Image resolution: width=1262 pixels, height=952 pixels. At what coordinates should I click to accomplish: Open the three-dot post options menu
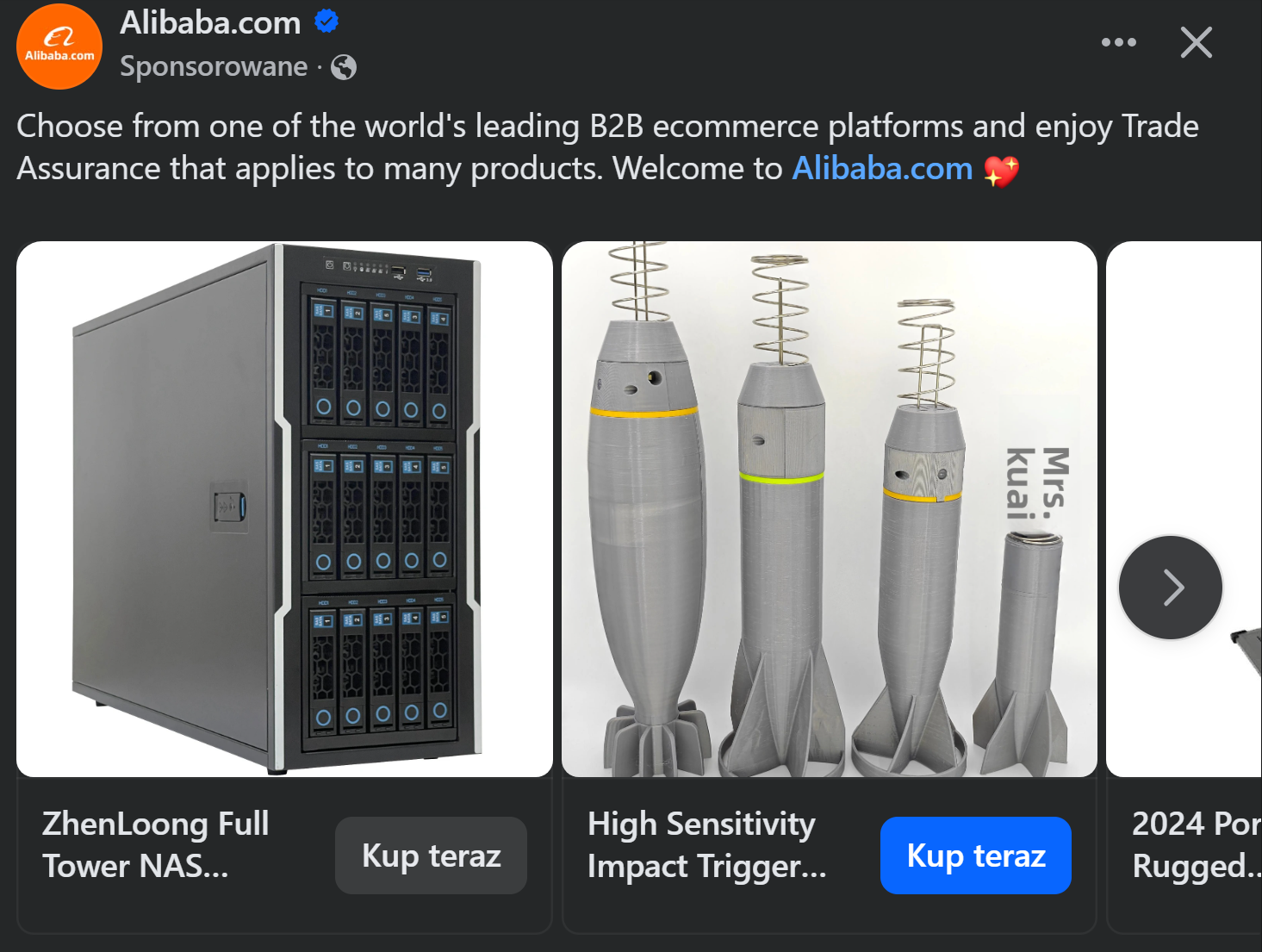pyautogui.click(x=1118, y=42)
